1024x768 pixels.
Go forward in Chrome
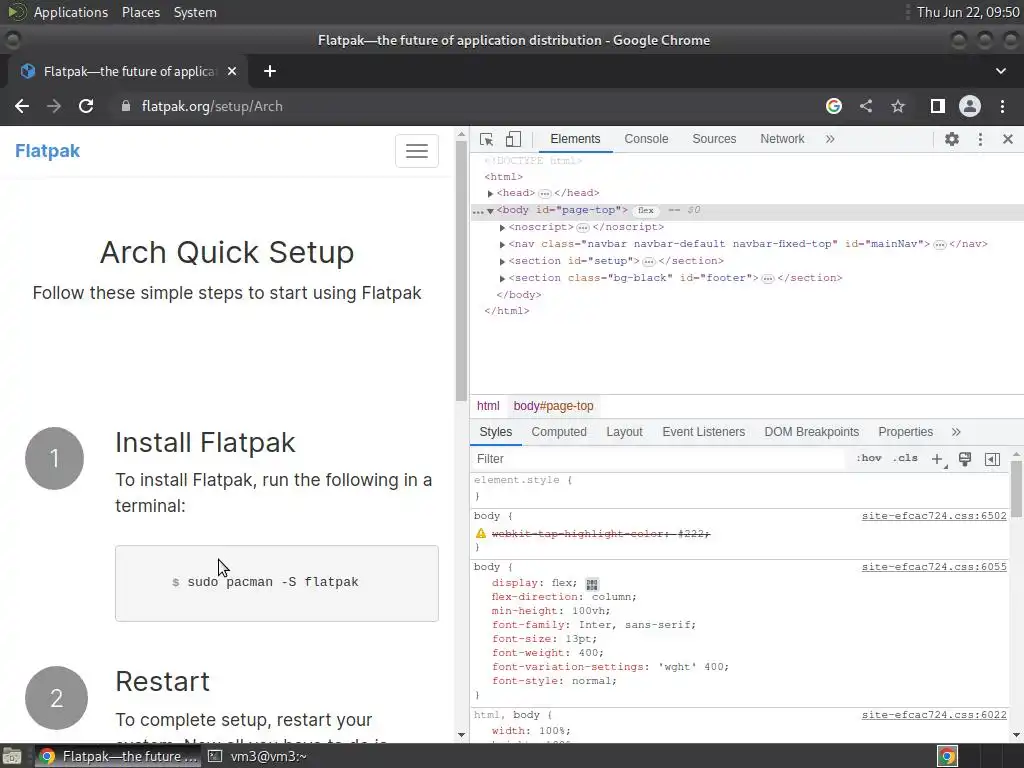[54, 106]
